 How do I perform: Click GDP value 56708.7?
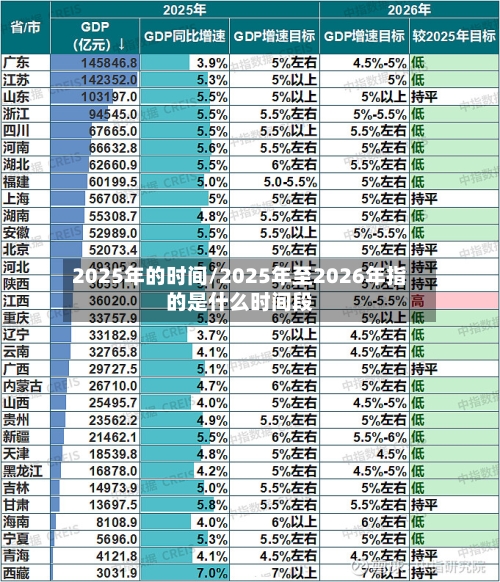click(x=95, y=199)
